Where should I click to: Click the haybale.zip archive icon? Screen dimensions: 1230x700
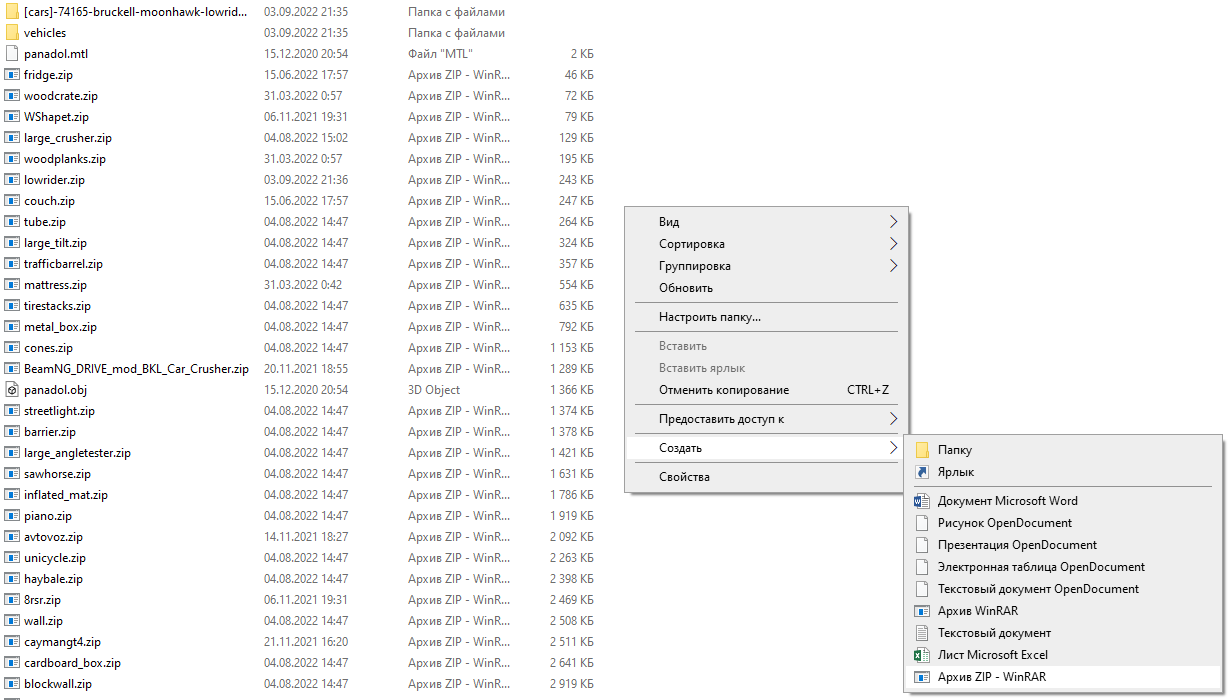(12, 579)
